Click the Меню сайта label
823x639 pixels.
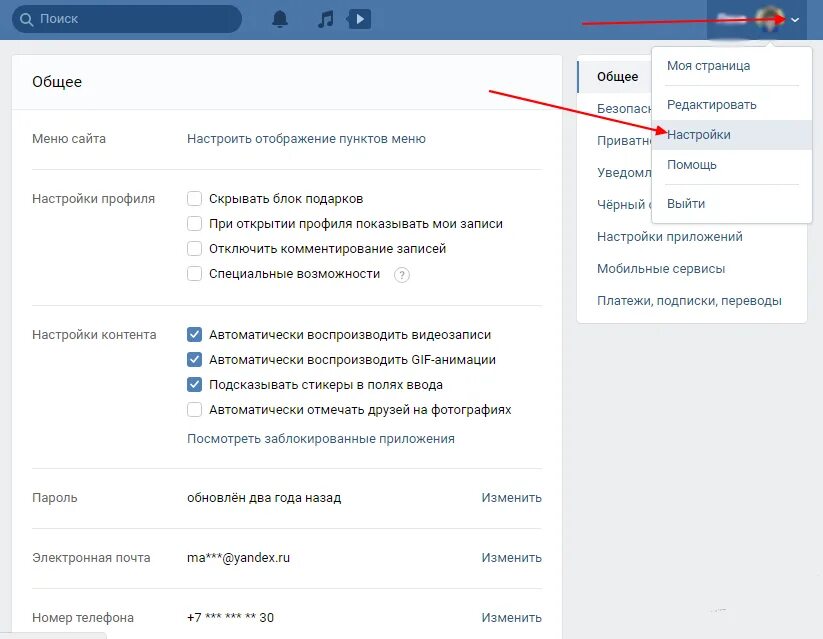pyautogui.click(x=69, y=139)
